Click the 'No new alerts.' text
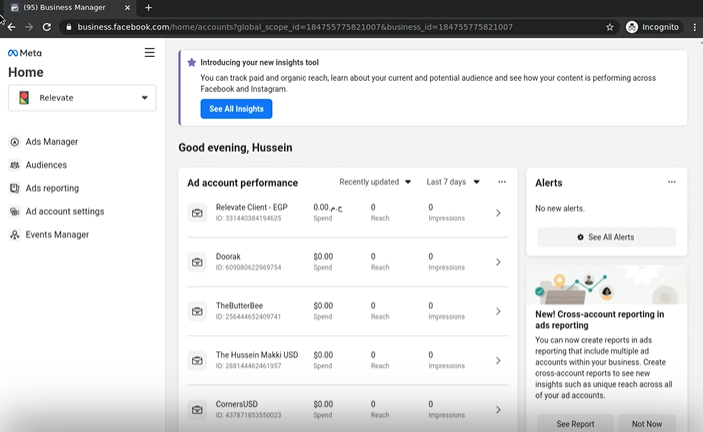Screen dimensions: 703x432 560,208
